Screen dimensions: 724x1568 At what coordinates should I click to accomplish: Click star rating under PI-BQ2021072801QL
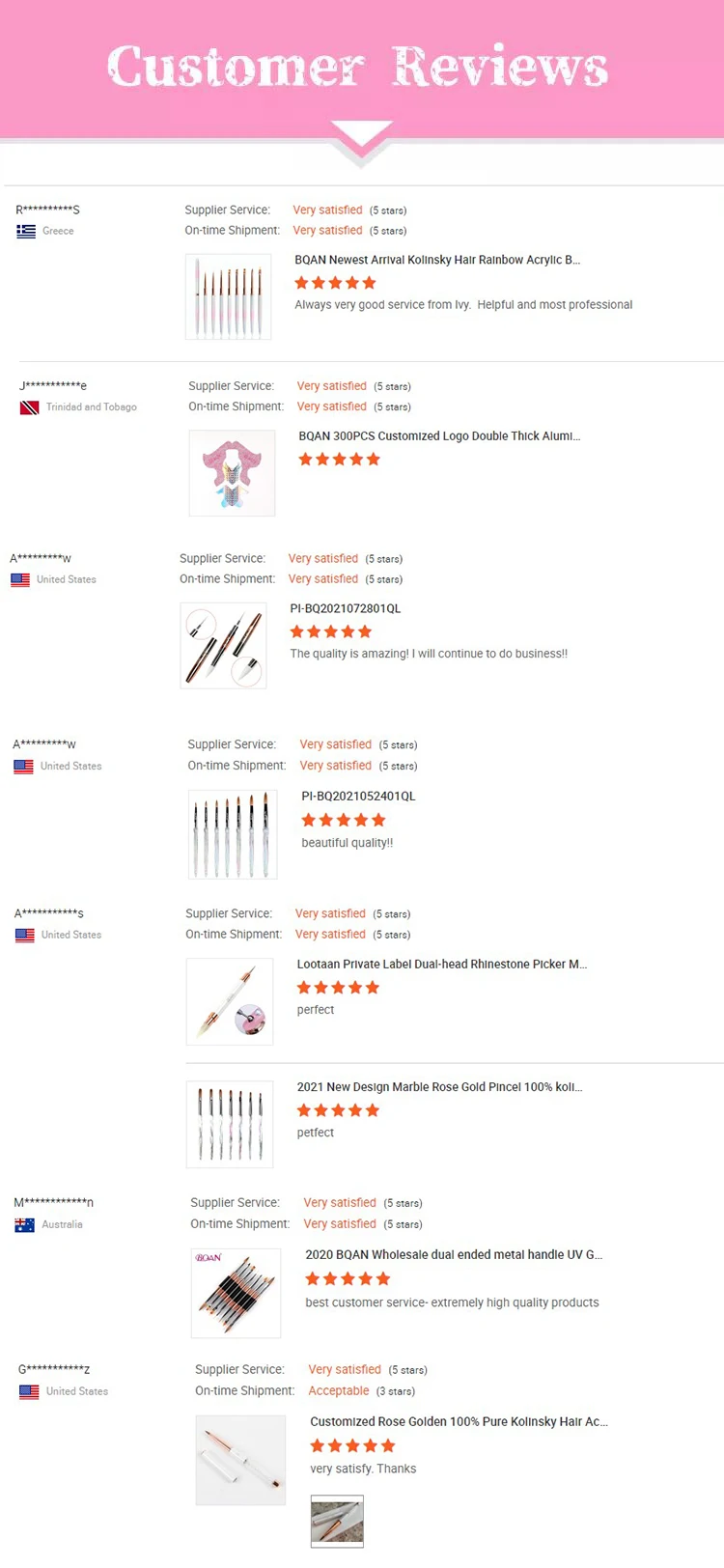click(x=330, y=631)
